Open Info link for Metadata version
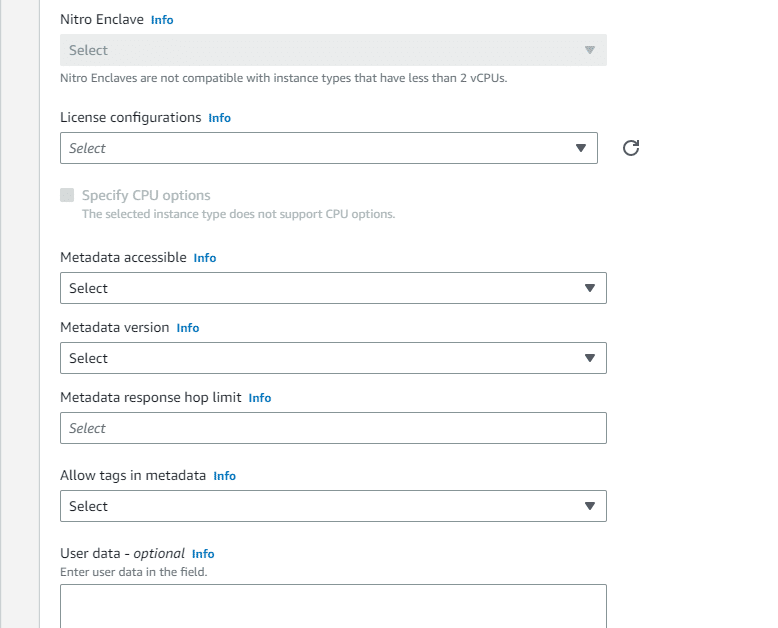Viewport: 778px width, 628px height. 188,328
